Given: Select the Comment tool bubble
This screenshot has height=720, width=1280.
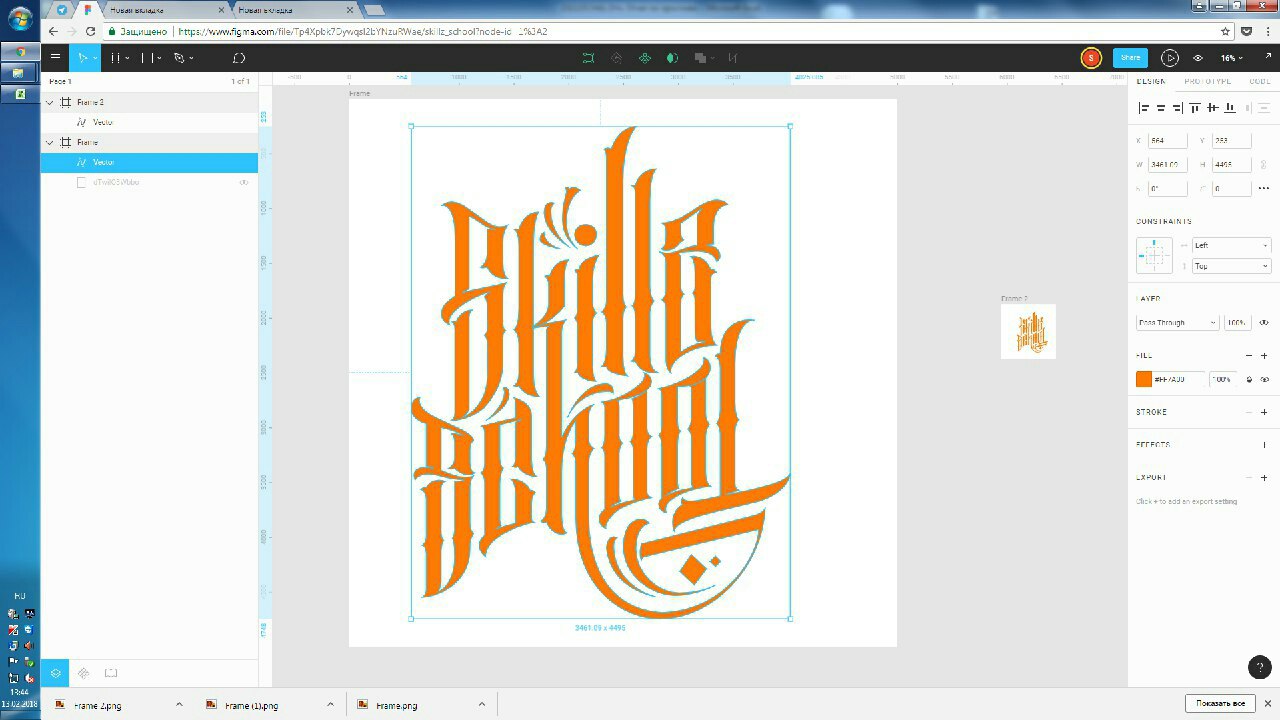Looking at the screenshot, I should 239,58.
